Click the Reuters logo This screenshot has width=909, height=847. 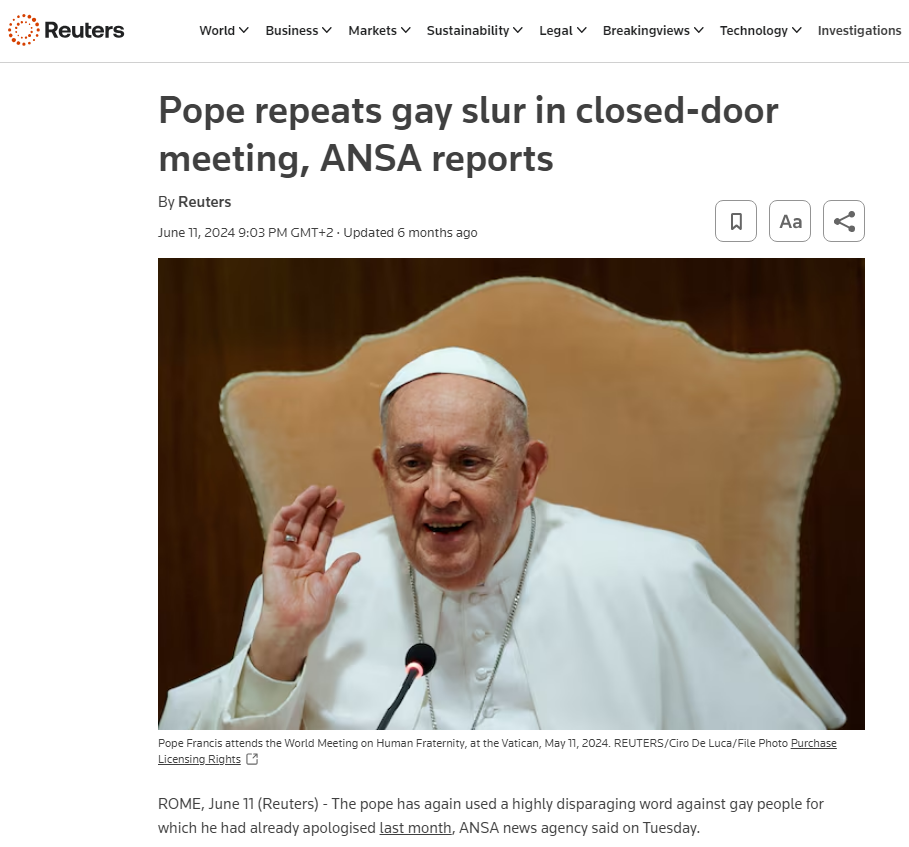coord(66,30)
